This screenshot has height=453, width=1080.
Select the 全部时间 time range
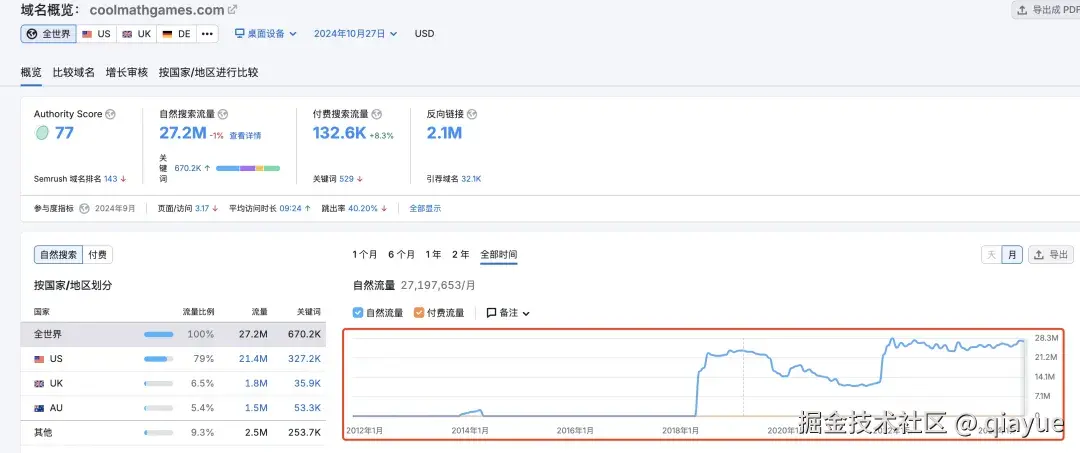click(x=499, y=255)
